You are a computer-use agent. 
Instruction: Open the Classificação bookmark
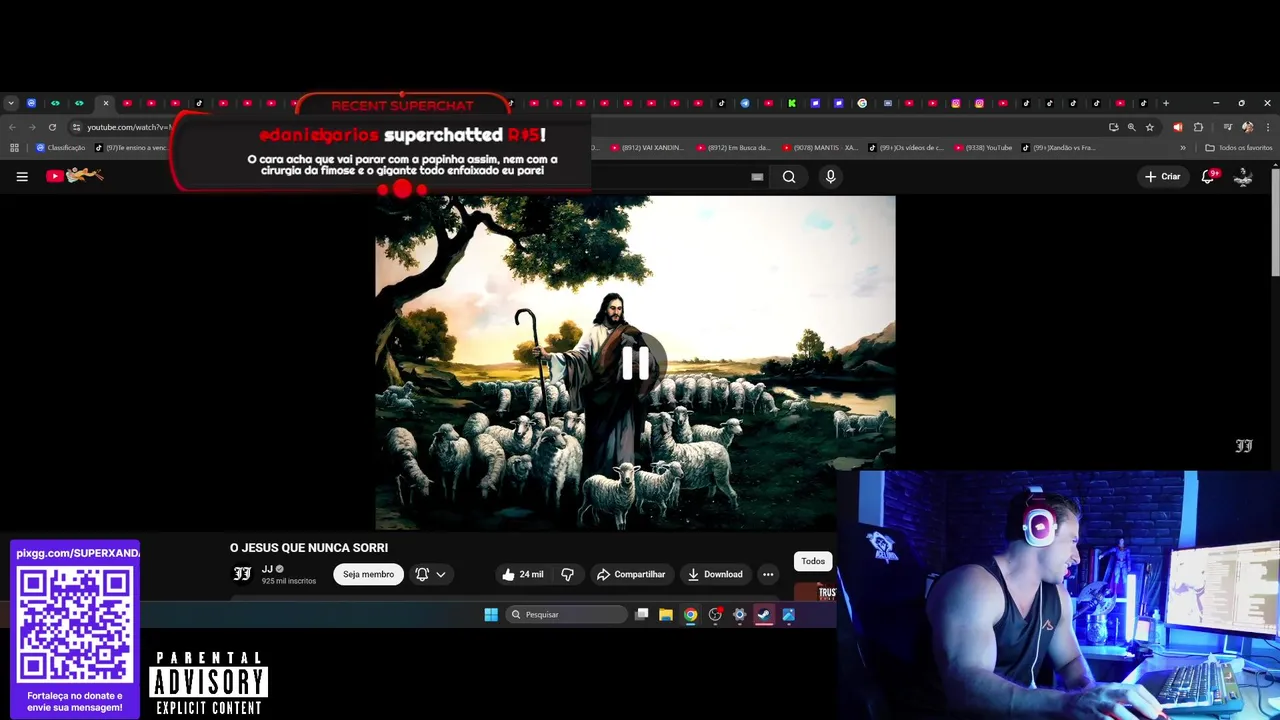tap(60, 148)
